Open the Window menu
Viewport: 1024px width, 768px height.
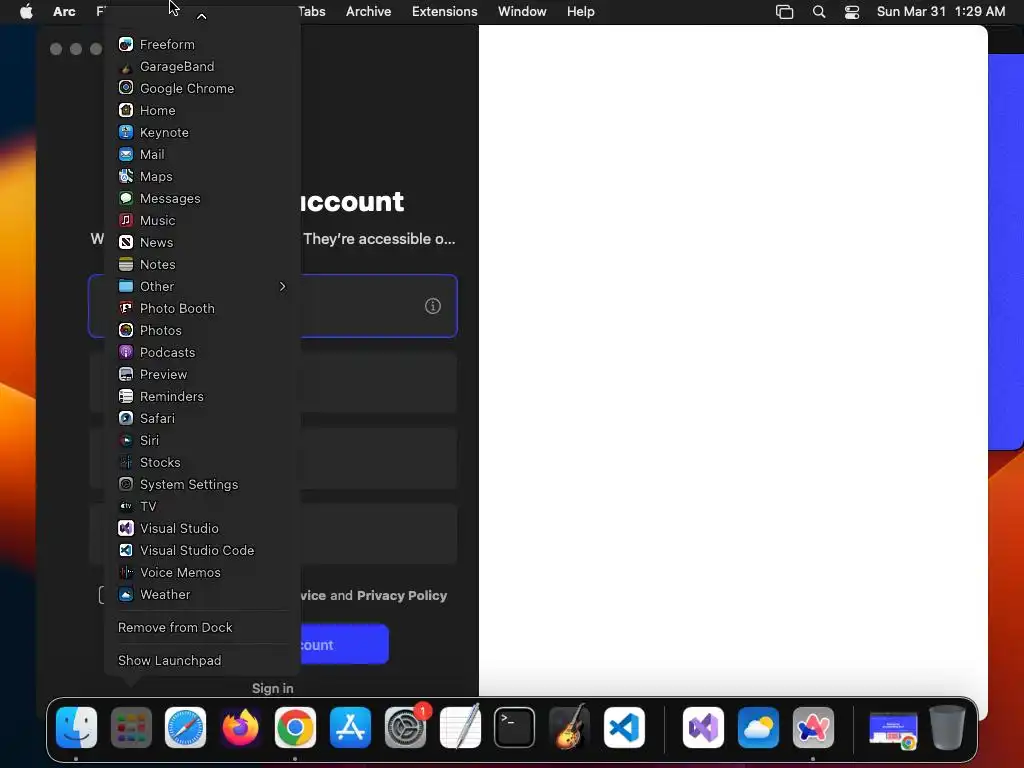[x=522, y=12]
